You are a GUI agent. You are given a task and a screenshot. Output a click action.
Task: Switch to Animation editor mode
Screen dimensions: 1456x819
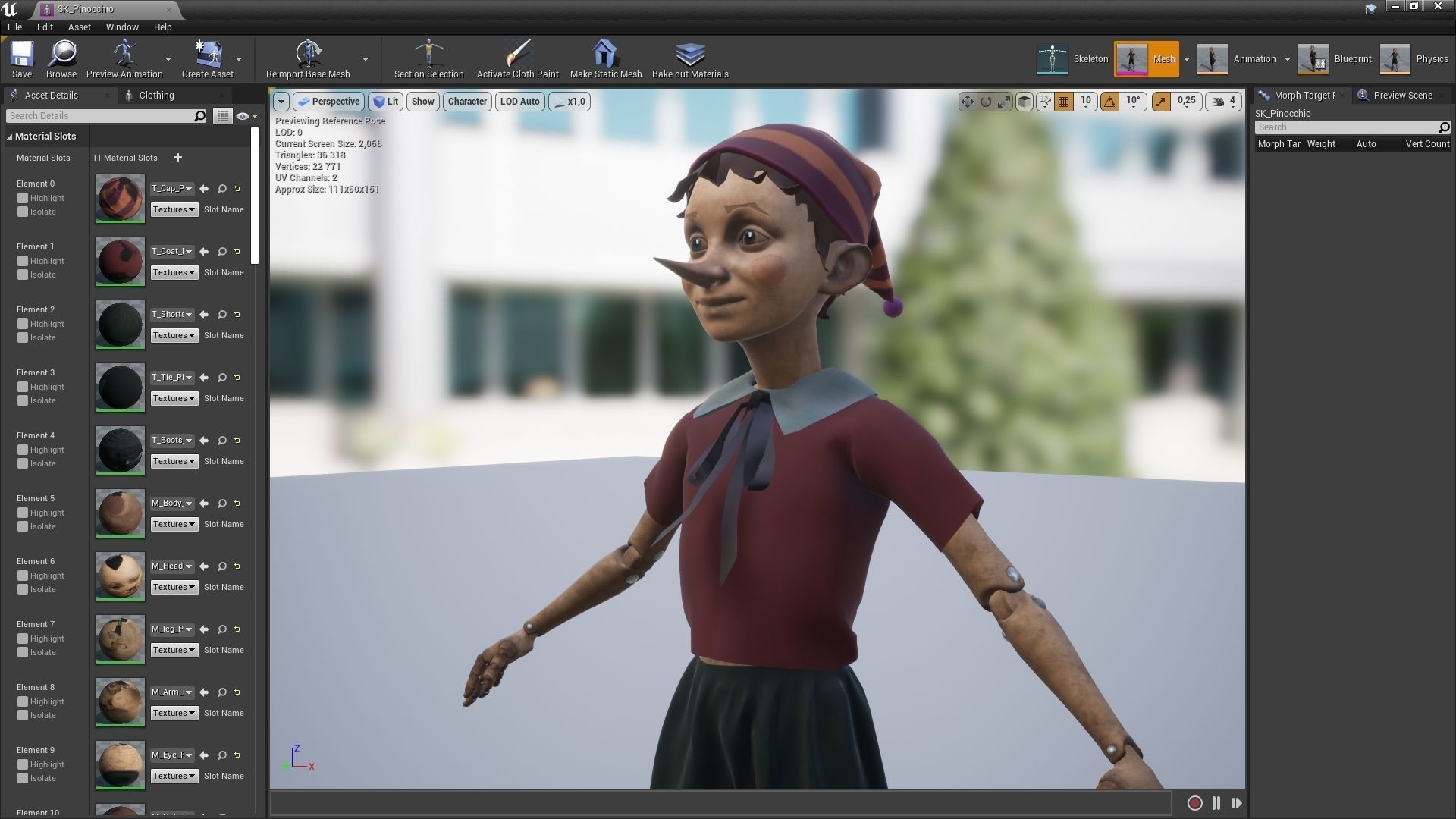(x=1236, y=59)
